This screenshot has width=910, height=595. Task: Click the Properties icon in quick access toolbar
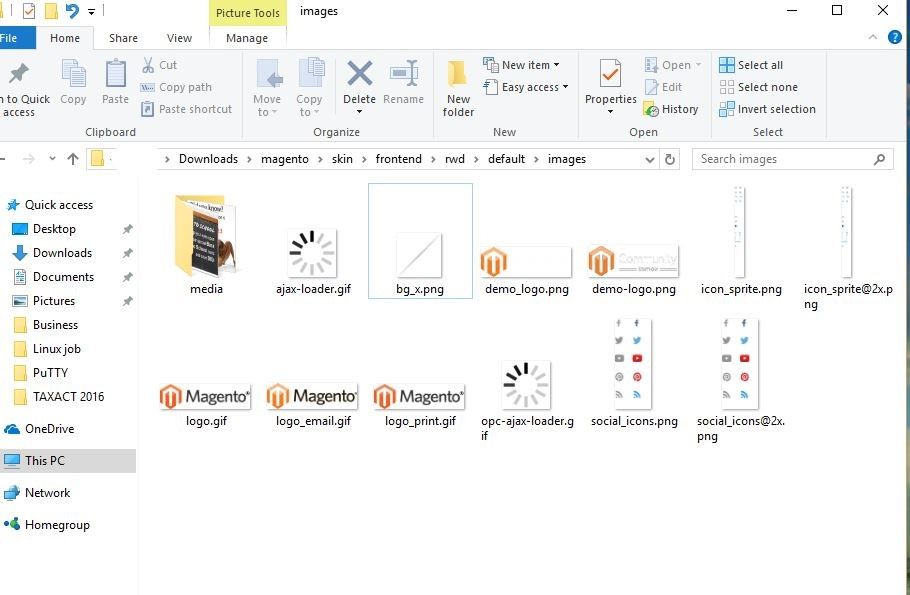[x=28, y=11]
